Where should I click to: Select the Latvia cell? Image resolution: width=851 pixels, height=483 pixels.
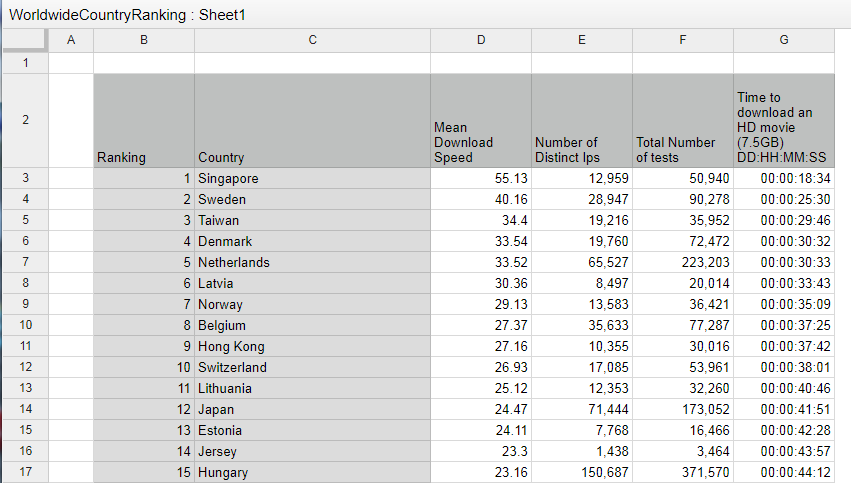coord(313,283)
